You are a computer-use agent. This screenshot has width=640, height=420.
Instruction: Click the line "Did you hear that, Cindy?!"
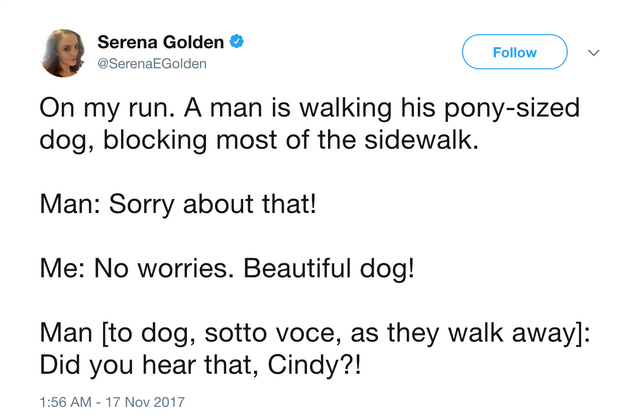[x=199, y=367]
